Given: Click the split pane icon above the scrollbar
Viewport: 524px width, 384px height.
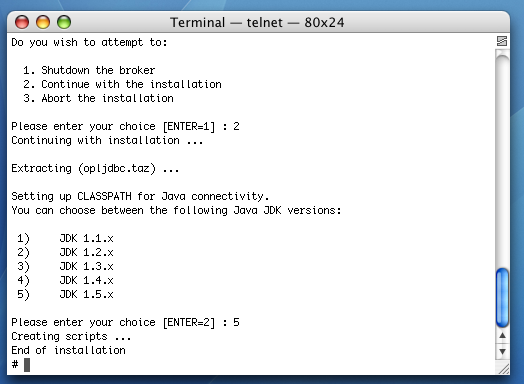Looking at the screenshot, I should coord(502,41).
